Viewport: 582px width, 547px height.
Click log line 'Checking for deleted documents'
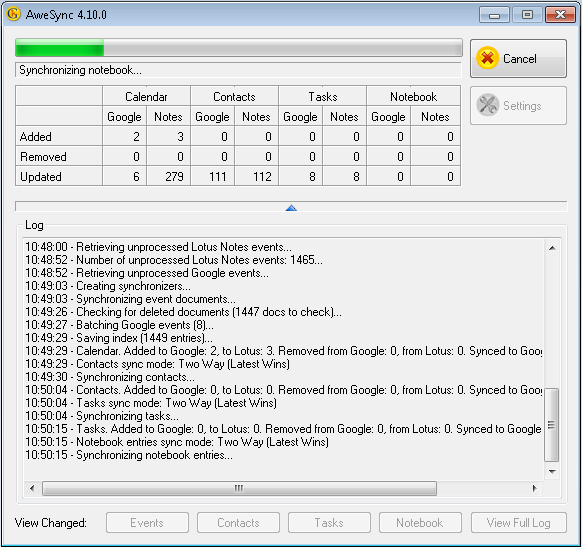click(x=183, y=312)
